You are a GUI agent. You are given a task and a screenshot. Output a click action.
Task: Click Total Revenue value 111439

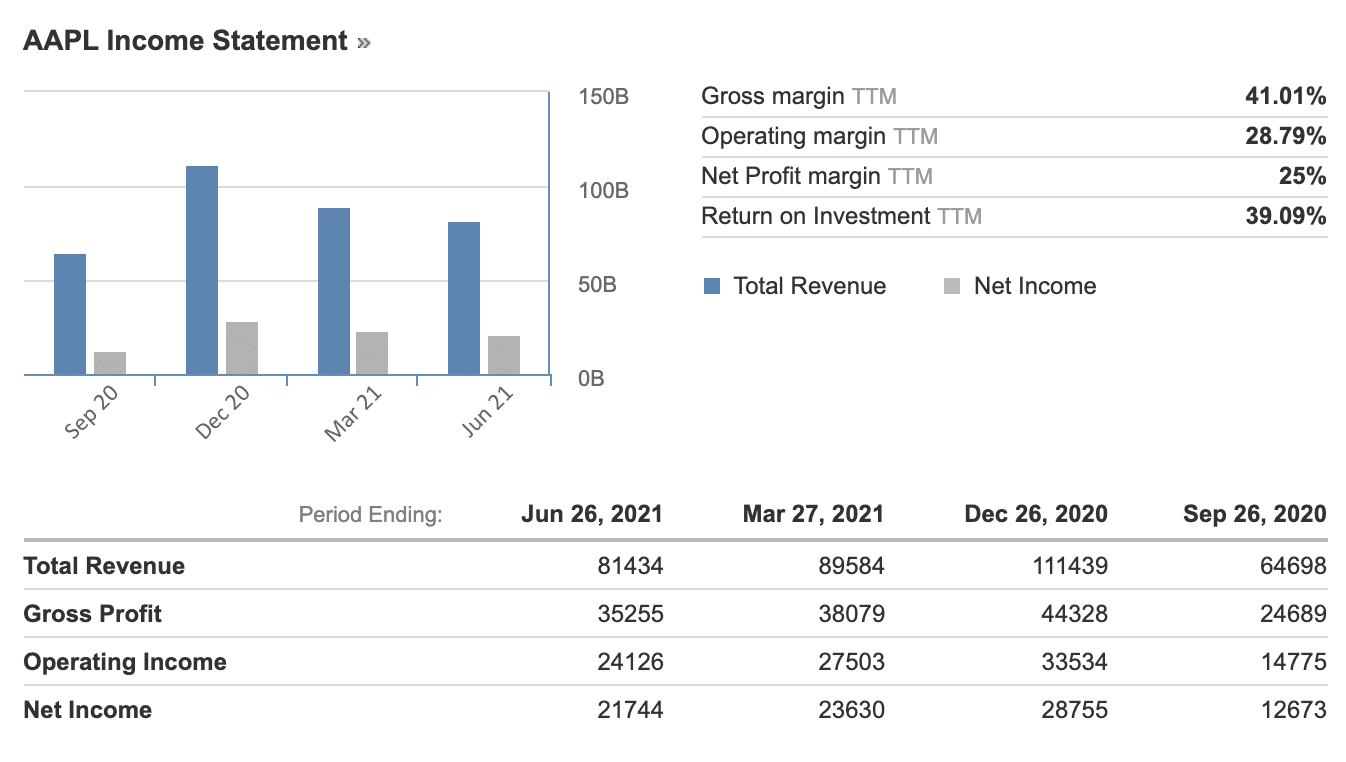coord(1069,566)
